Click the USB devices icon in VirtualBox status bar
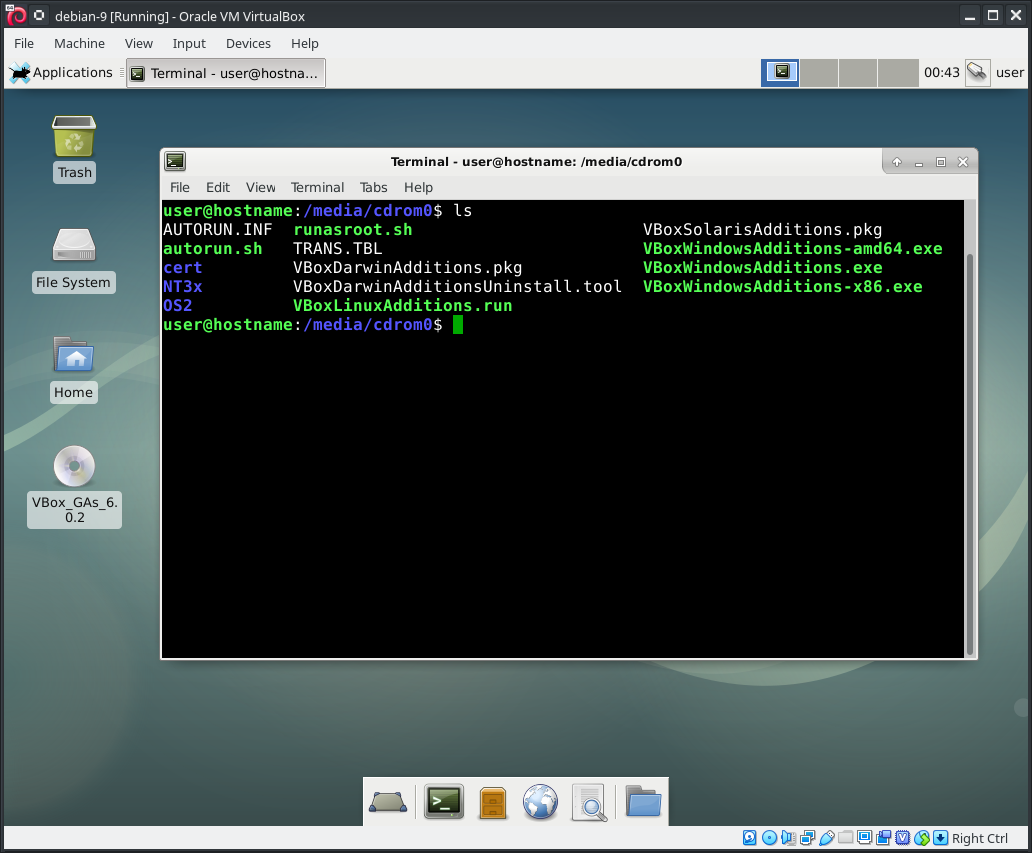 [827, 838]
